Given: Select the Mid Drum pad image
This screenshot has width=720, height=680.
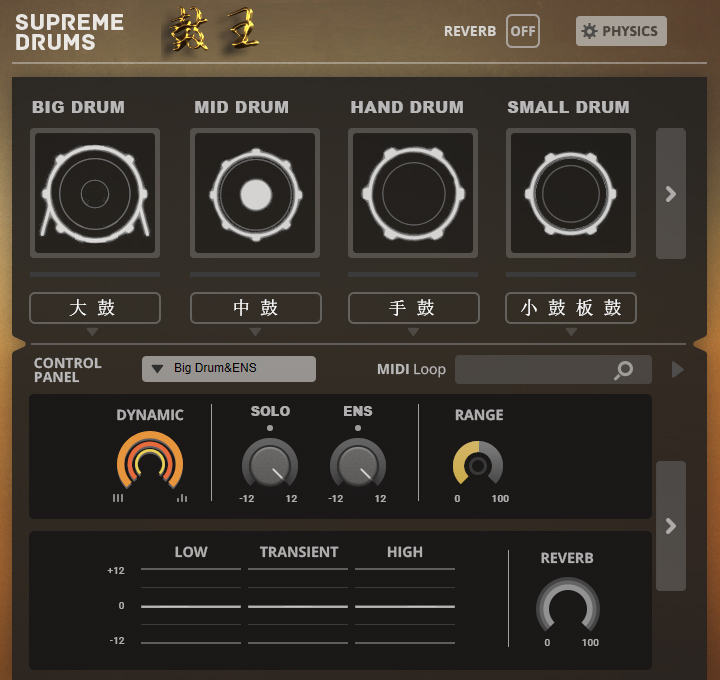Looking at the screenshot, I should (255, 193).
